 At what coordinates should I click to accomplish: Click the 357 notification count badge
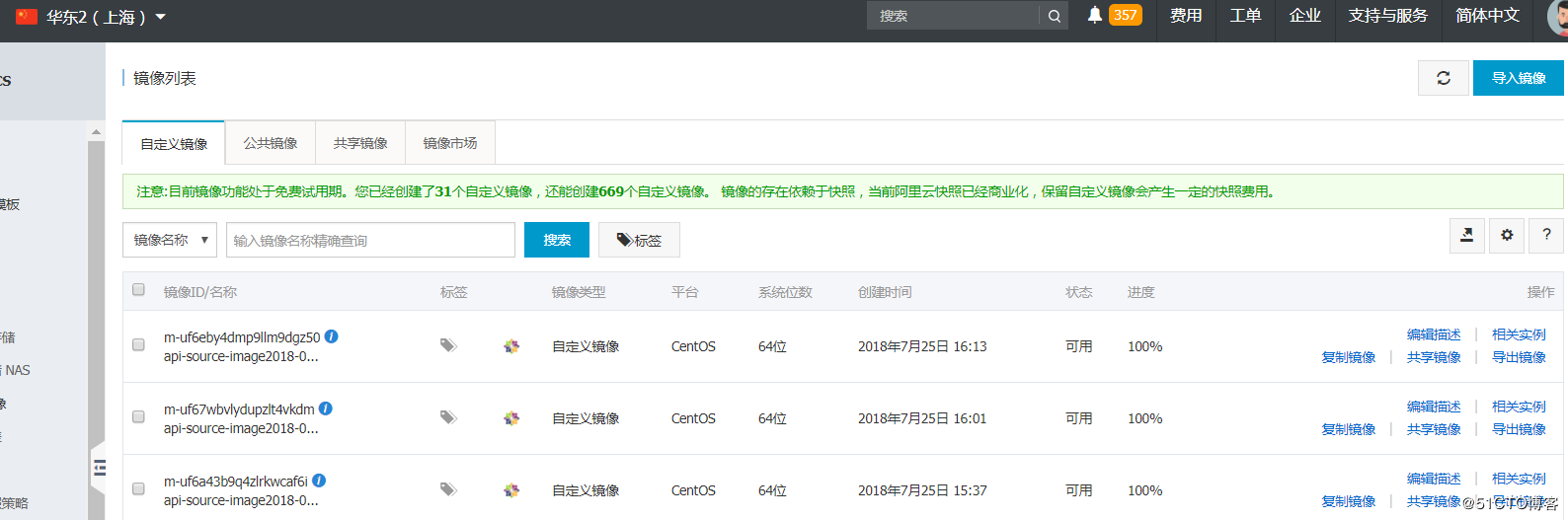(1126, 15)
